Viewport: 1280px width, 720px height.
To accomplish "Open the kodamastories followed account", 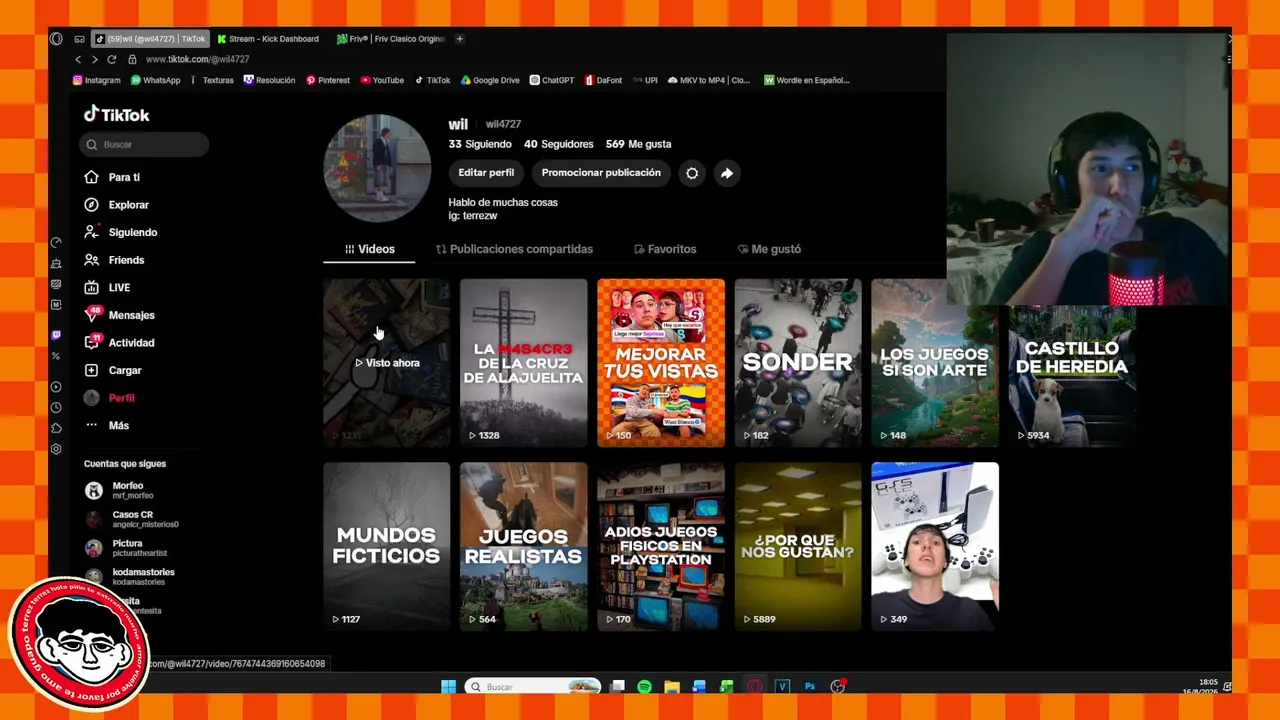I will 132,577.
